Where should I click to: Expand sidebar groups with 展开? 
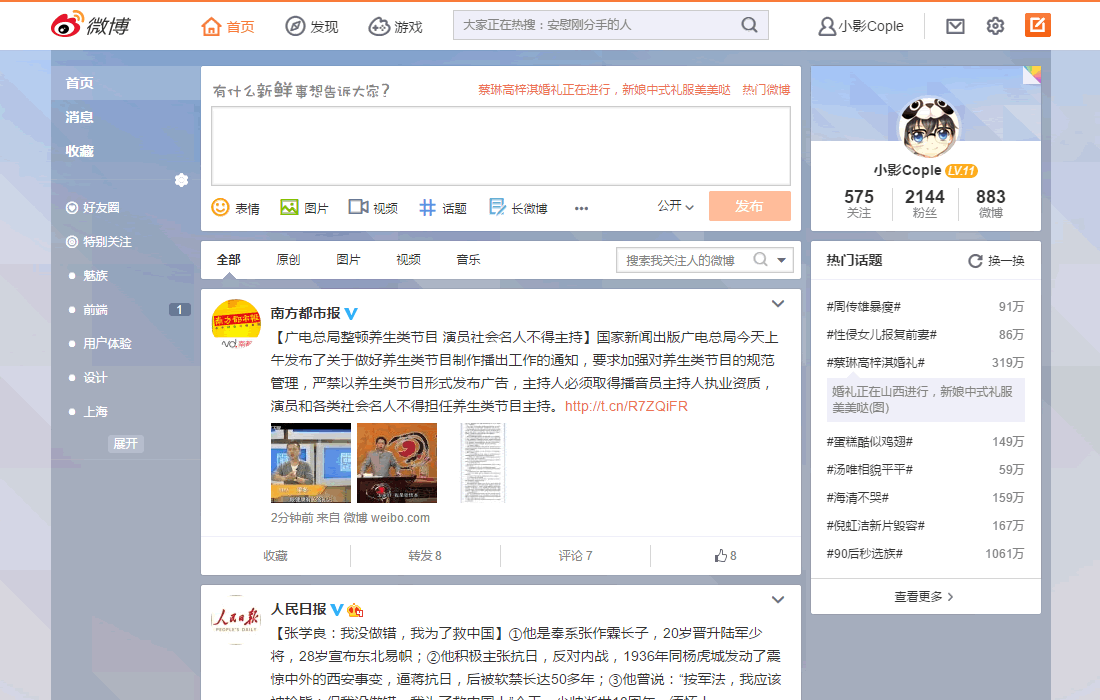click(x=126, y=443)
